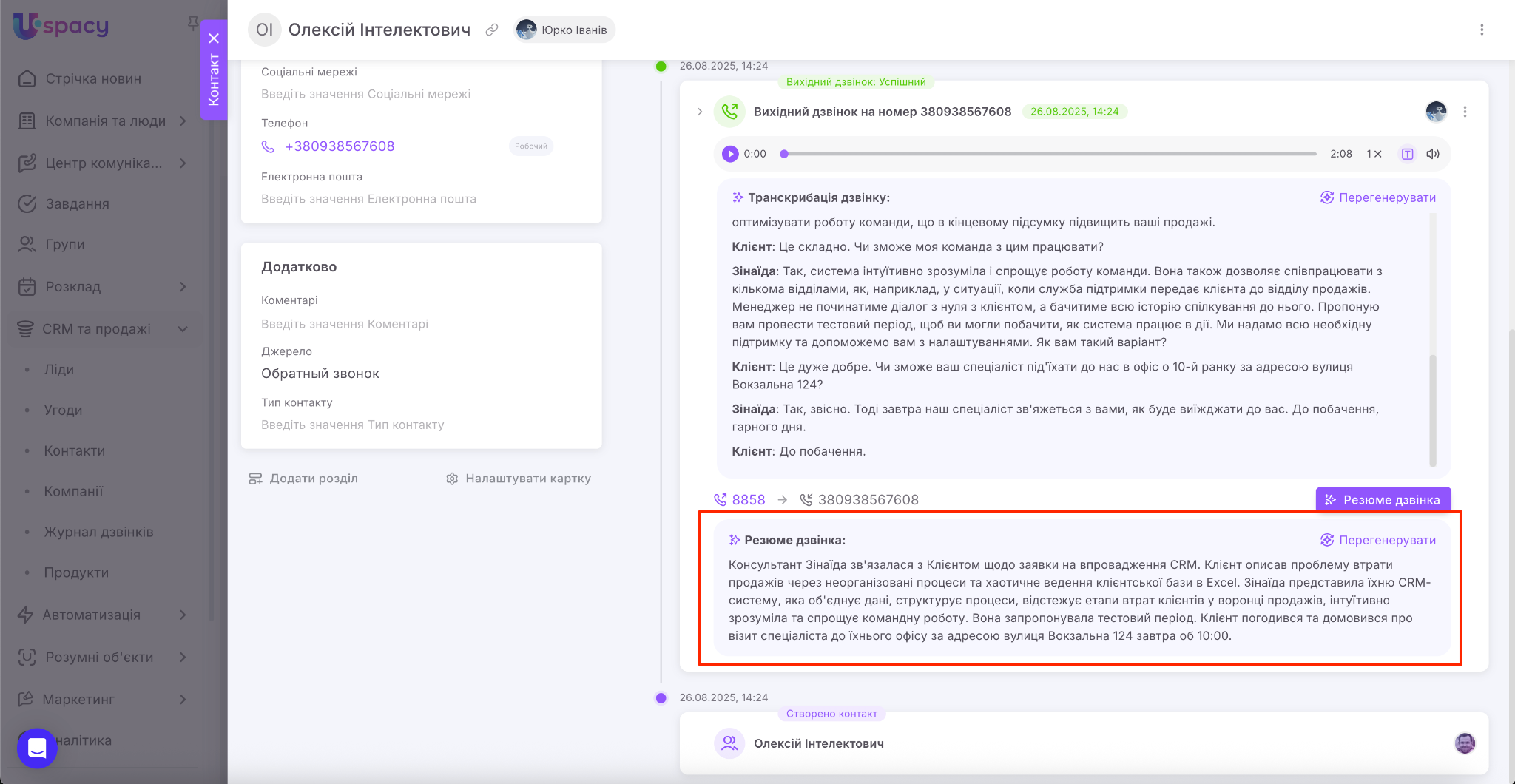Mute the call recording volume icon
1515x784 pixels.
point(1433,154)
